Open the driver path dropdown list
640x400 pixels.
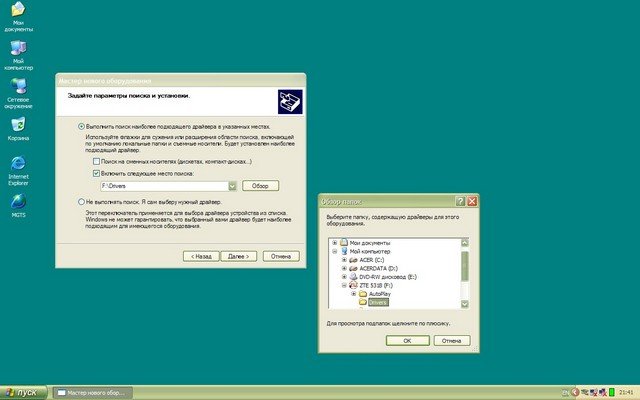tap(232, 186)
